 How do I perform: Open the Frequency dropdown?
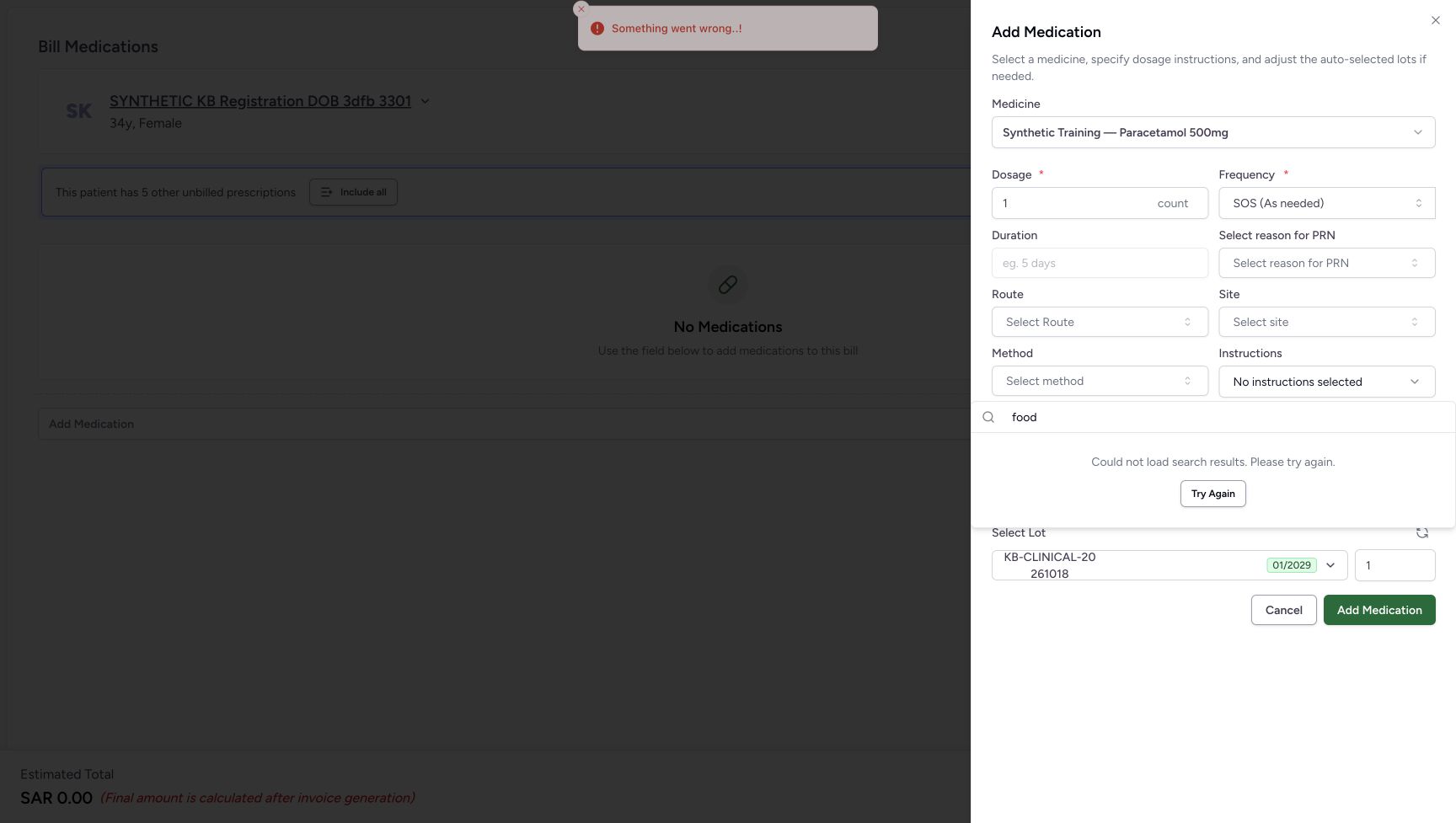point(1326,203)
